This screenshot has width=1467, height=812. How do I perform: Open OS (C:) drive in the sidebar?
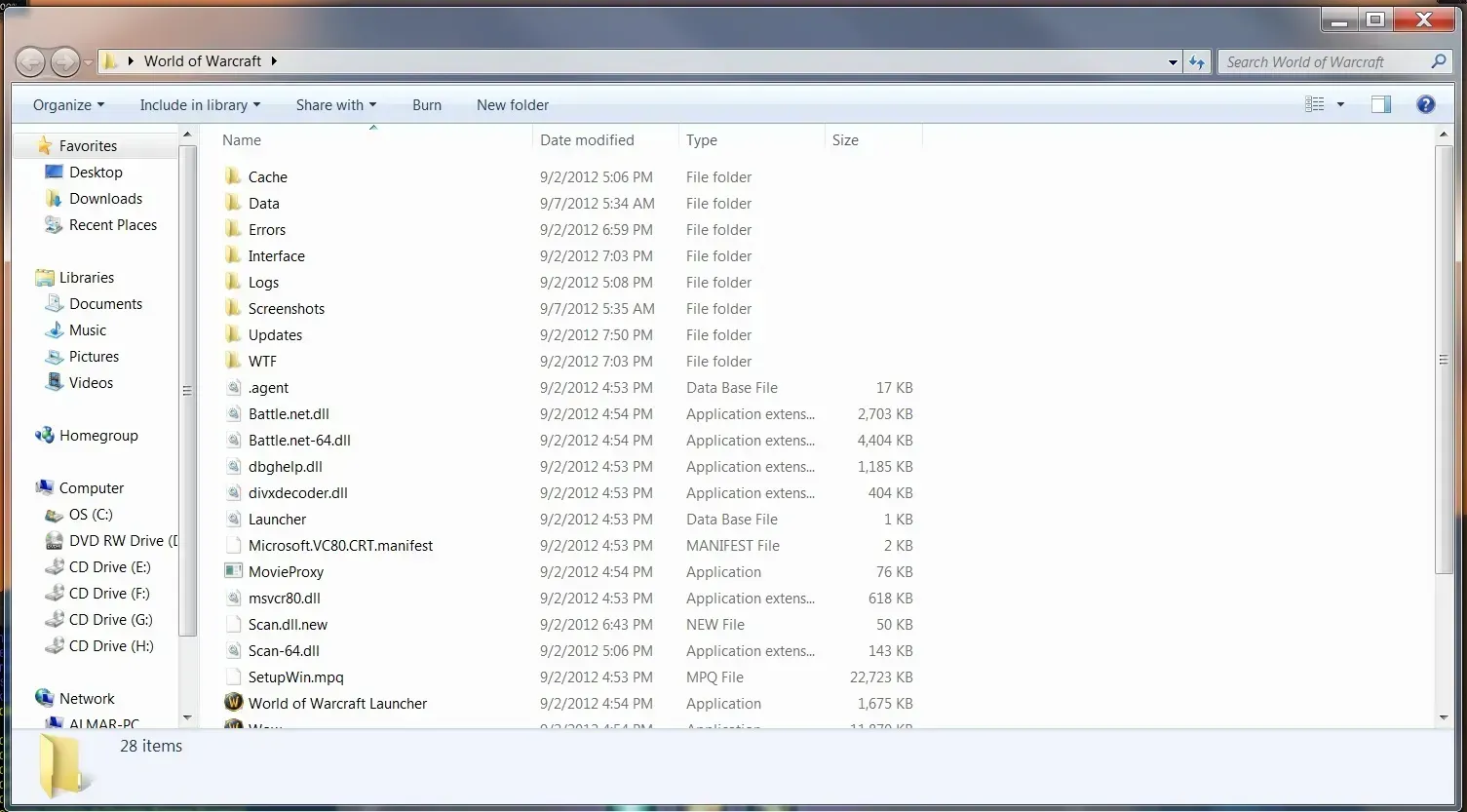[91, 514]
